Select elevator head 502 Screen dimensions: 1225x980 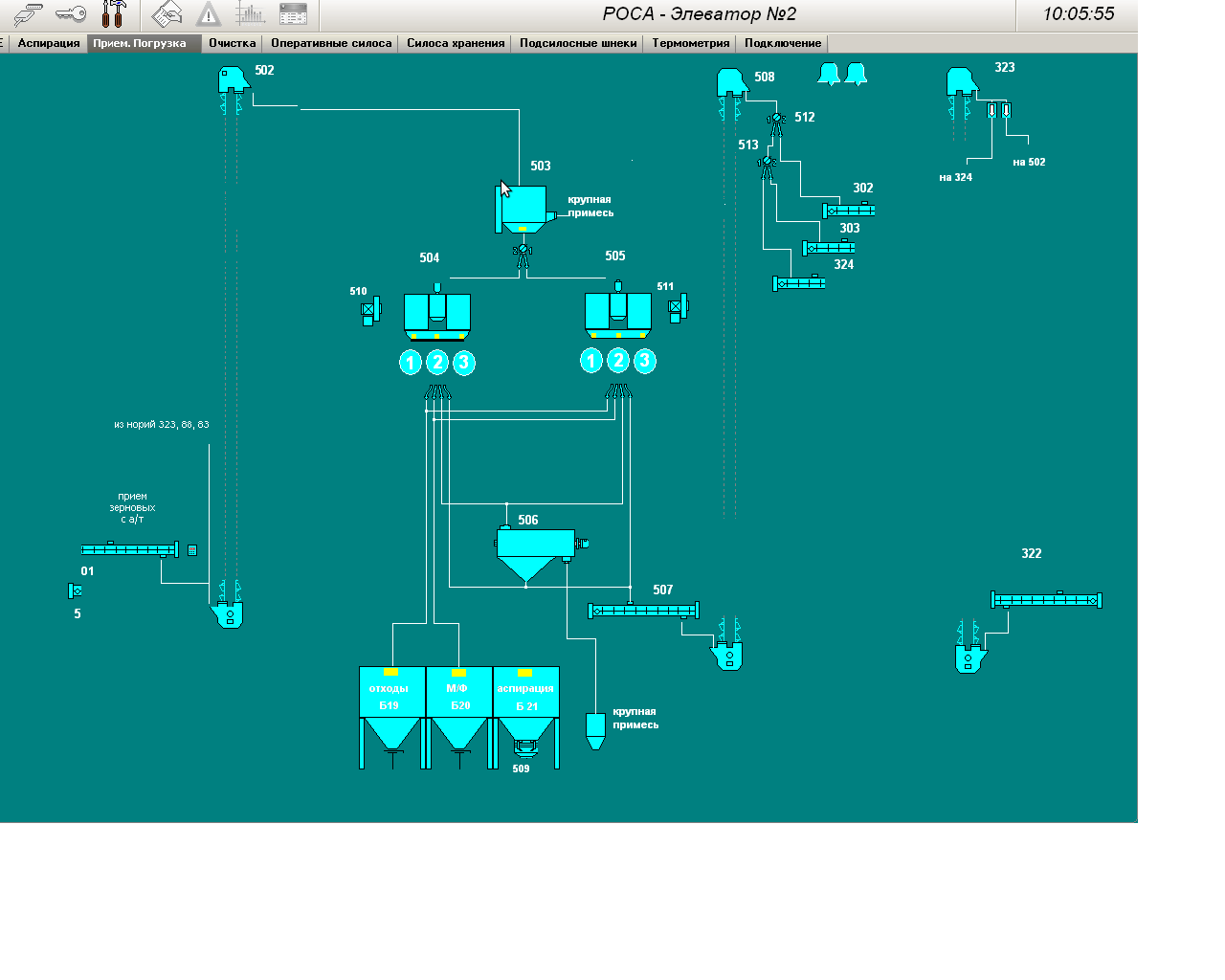(x=233, y=79)
